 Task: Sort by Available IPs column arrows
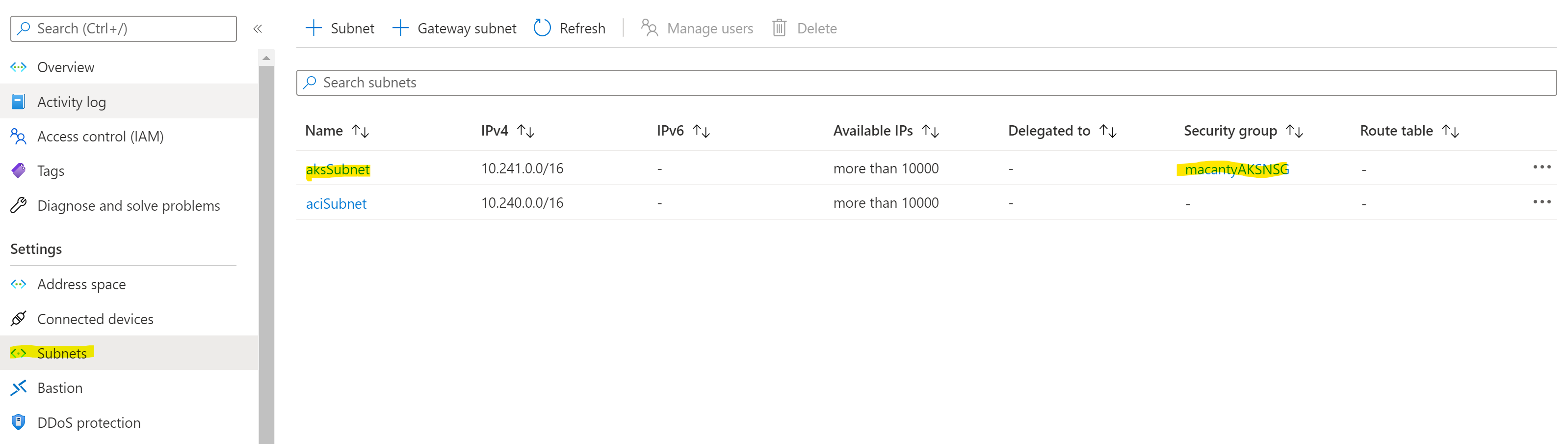point(930,131)
